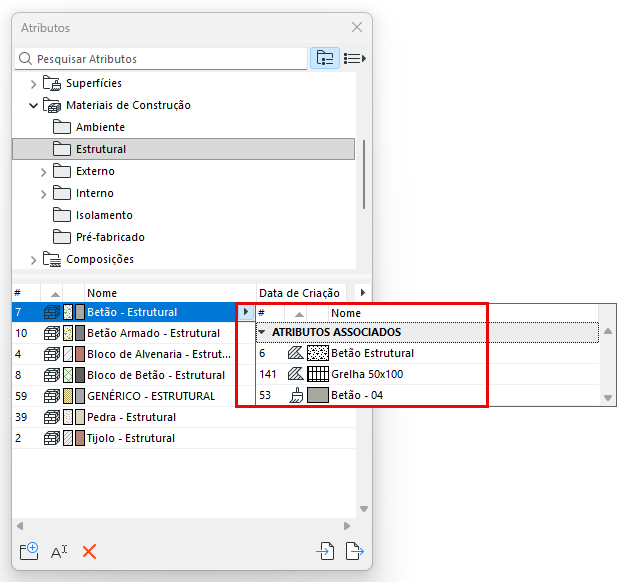626x582 pixels.
Task: Close the Atributos panel
Action: tap(357, 27)
